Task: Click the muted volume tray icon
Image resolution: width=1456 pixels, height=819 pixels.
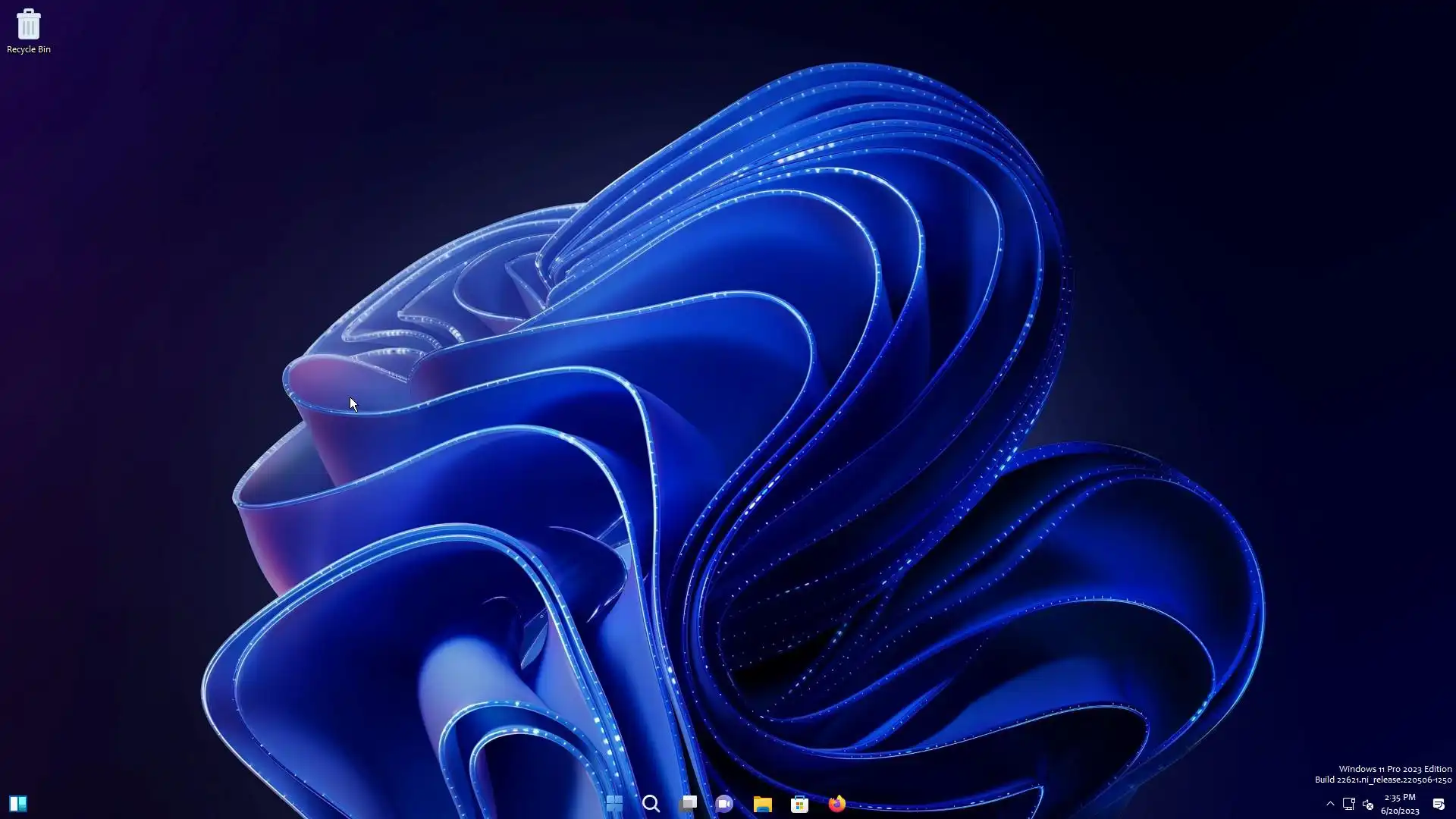Action: (x=1368, y=804)
